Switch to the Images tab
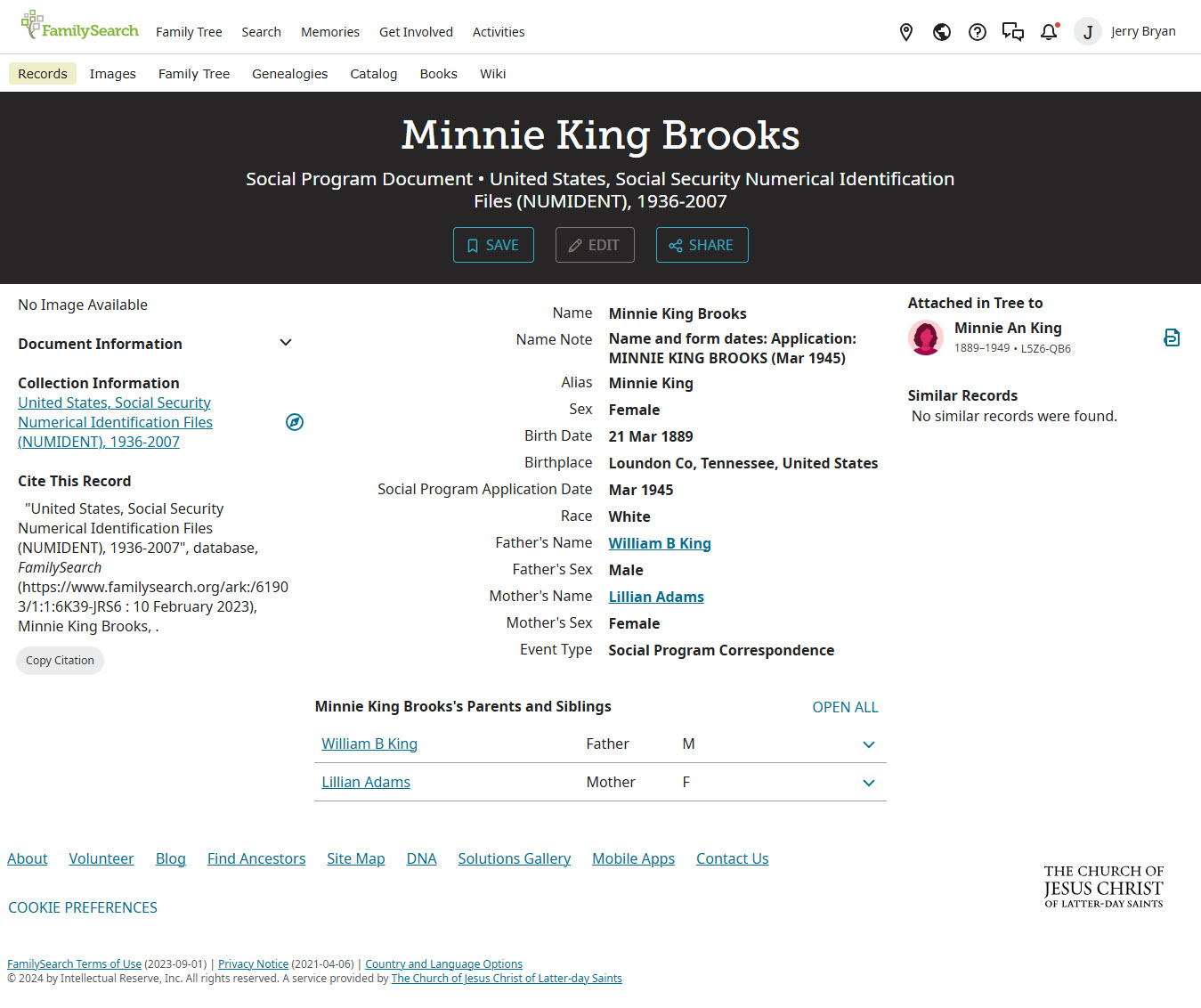Image resolution: width=1201 pixels, height=1008 pixels. pyautogui.click(x=113, y=74)
